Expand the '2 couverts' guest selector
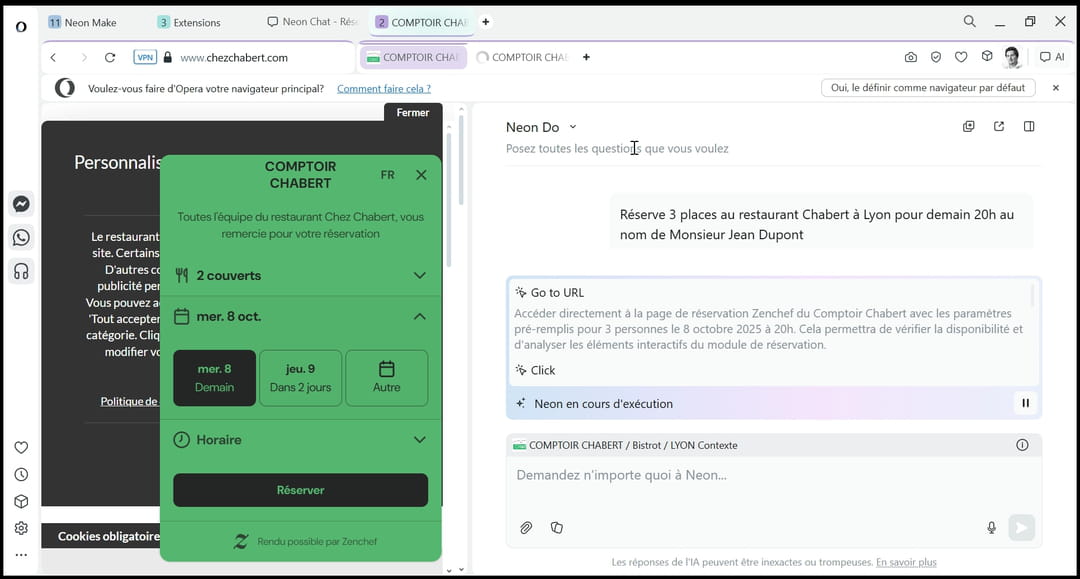 (x=300, y=275)
